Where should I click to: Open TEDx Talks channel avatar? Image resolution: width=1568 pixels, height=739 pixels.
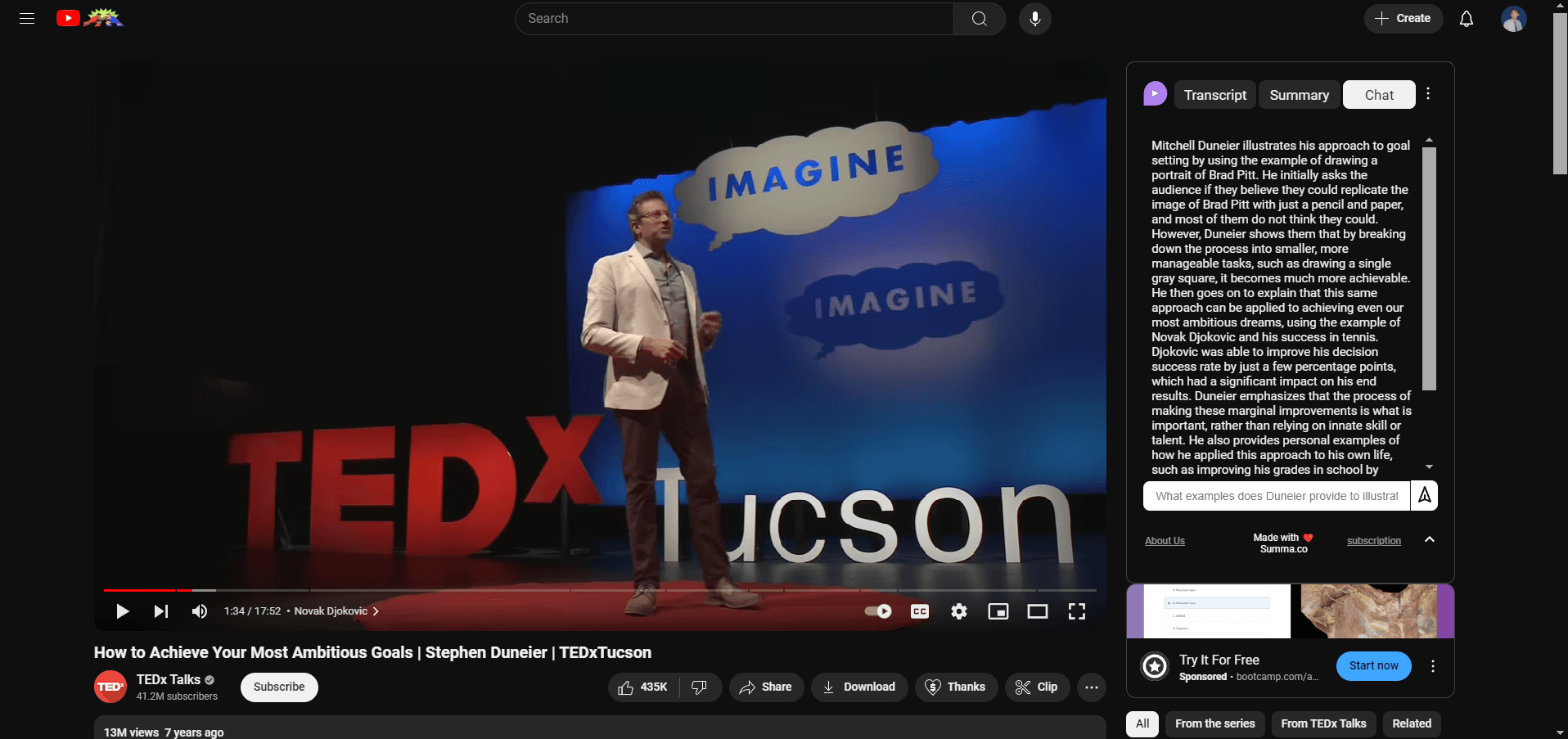(110, 687)
